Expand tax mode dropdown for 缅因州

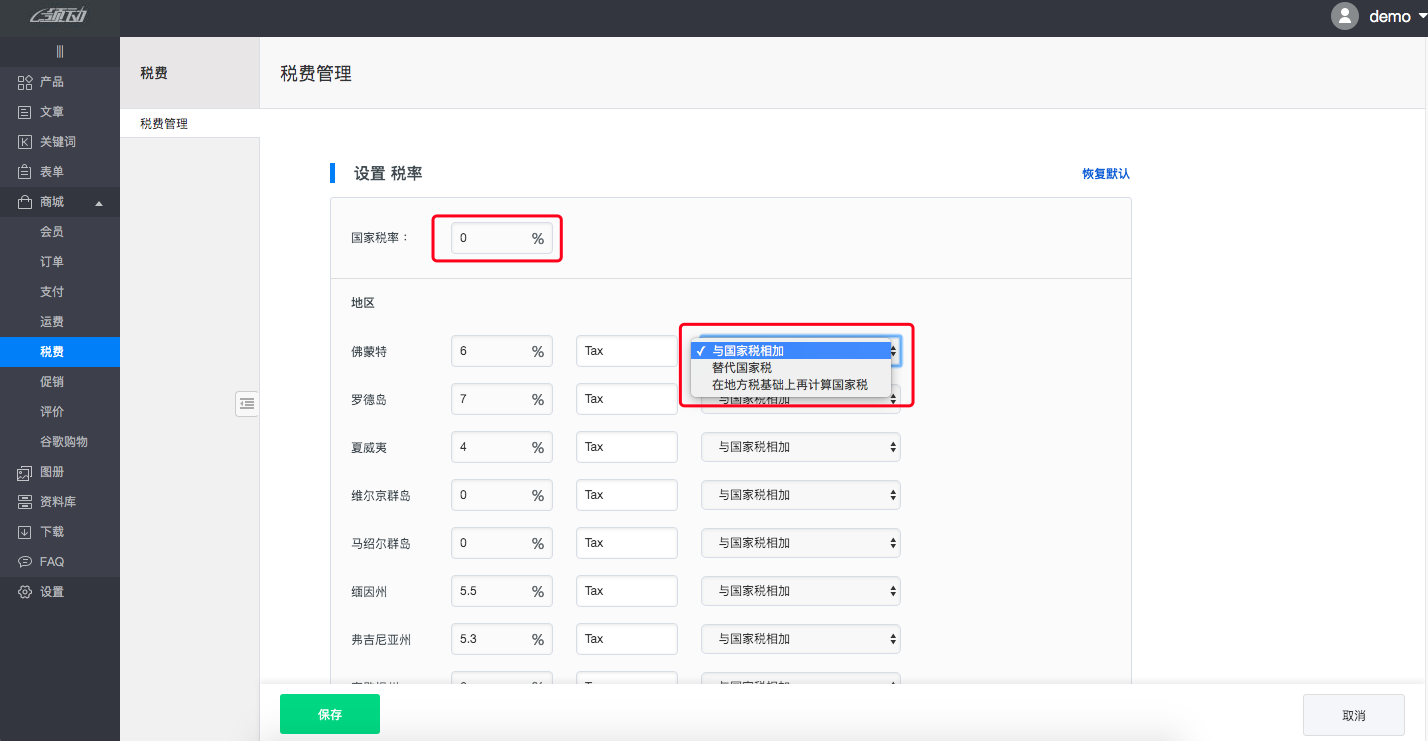coord(800,591)
